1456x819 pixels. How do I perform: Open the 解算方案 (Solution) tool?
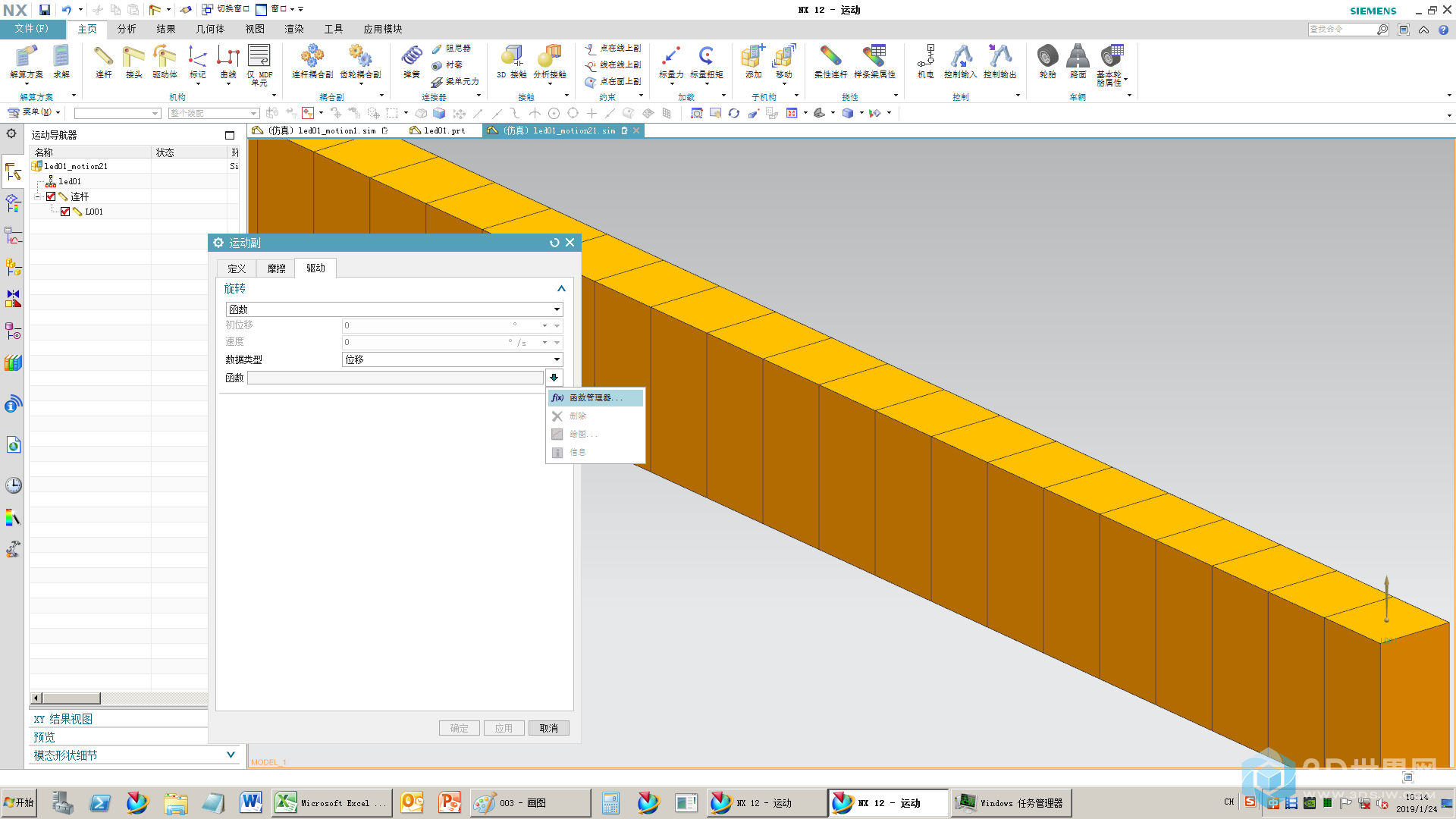[x=26, y=61]
